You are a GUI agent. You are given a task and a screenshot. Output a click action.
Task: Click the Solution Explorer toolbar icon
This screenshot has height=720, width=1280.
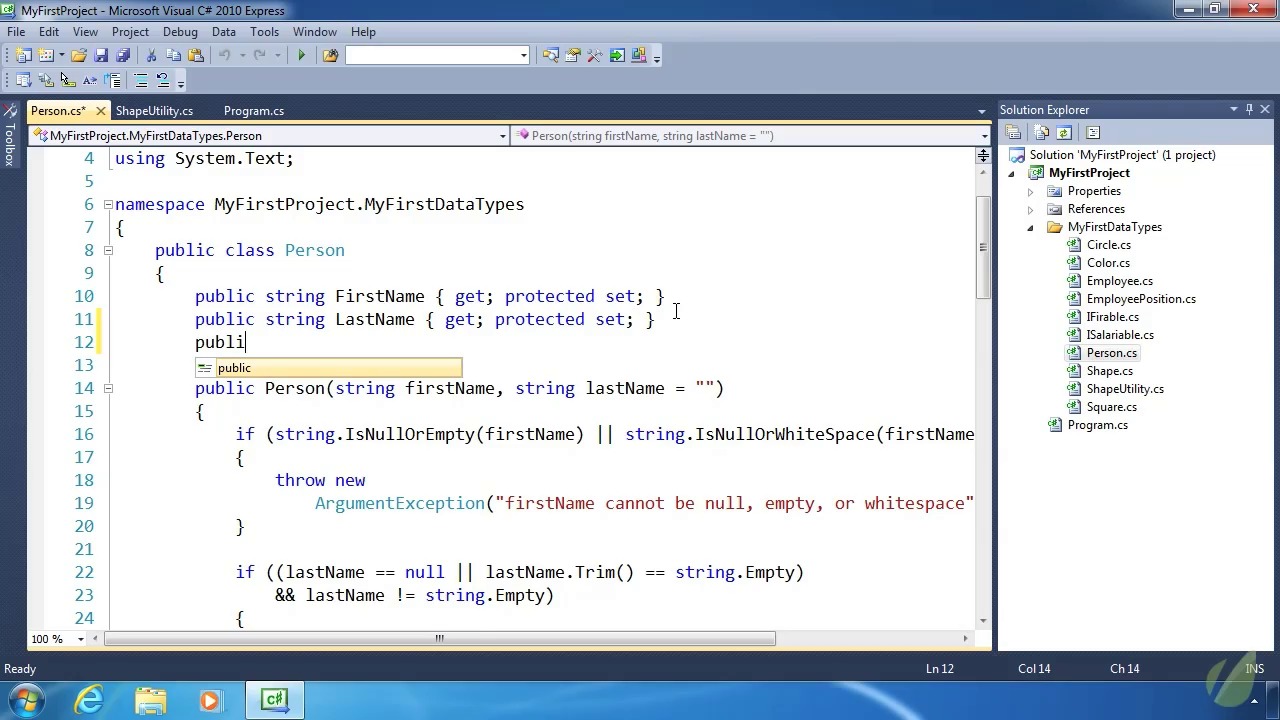click(551, 56)
